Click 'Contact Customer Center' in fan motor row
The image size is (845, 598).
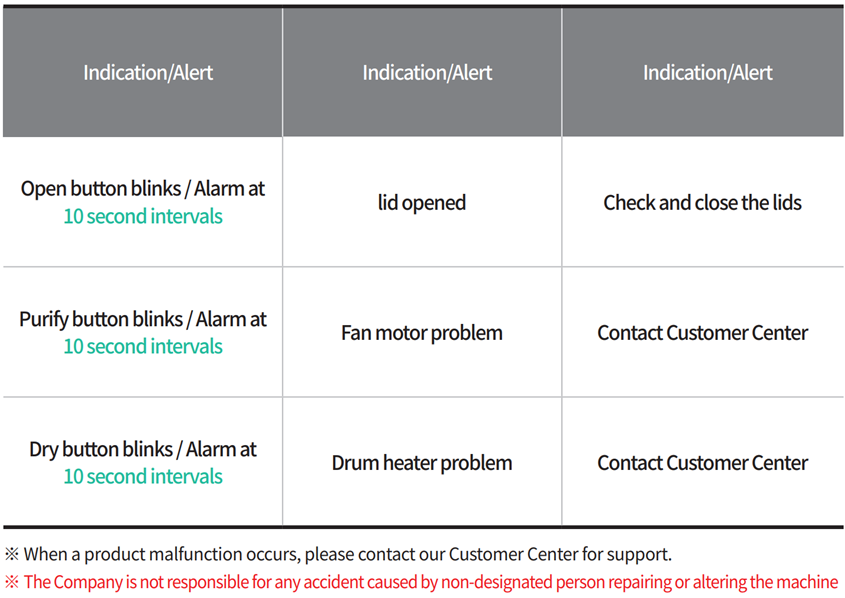tap(703, 333)
